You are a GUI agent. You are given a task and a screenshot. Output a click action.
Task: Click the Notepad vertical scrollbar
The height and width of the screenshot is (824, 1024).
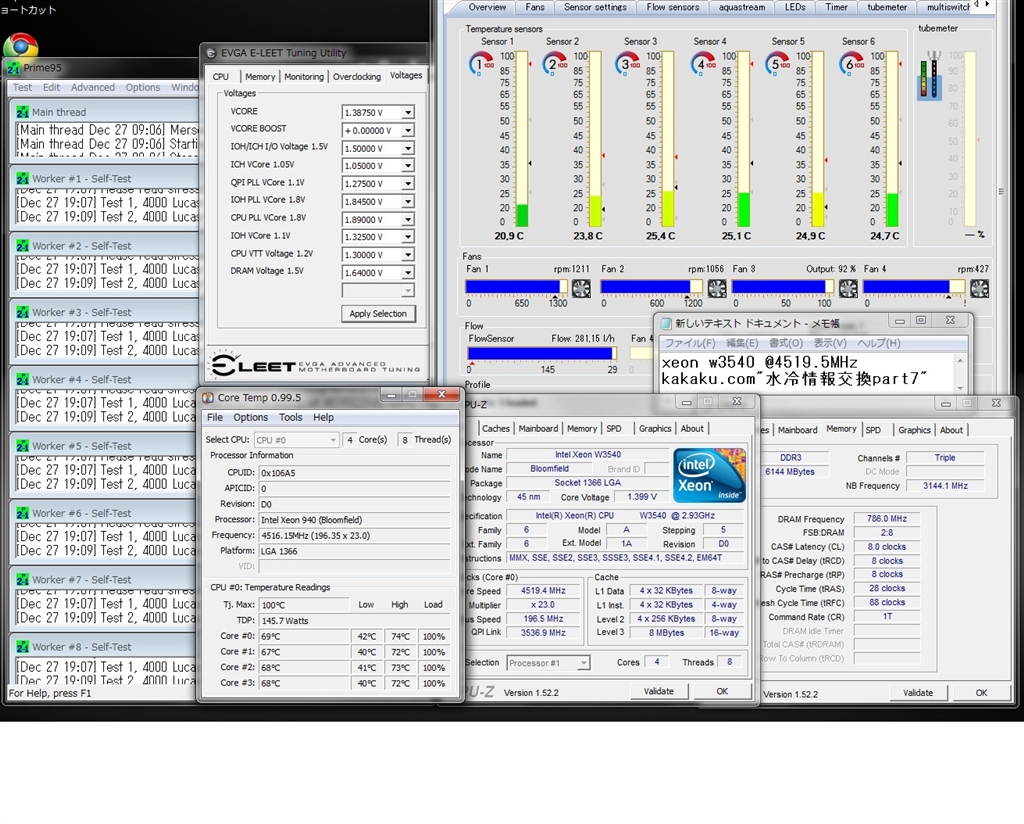click(960, 374)
